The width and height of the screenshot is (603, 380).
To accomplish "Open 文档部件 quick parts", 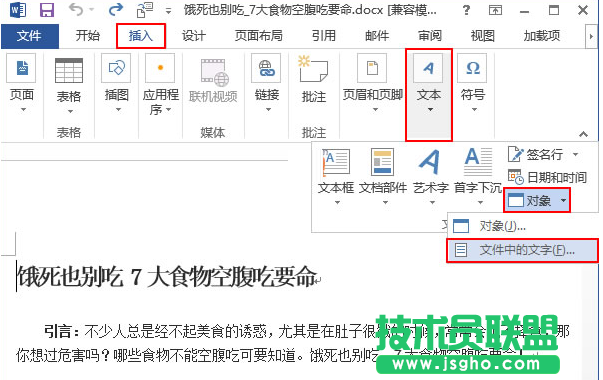I will tap(383, 177).
